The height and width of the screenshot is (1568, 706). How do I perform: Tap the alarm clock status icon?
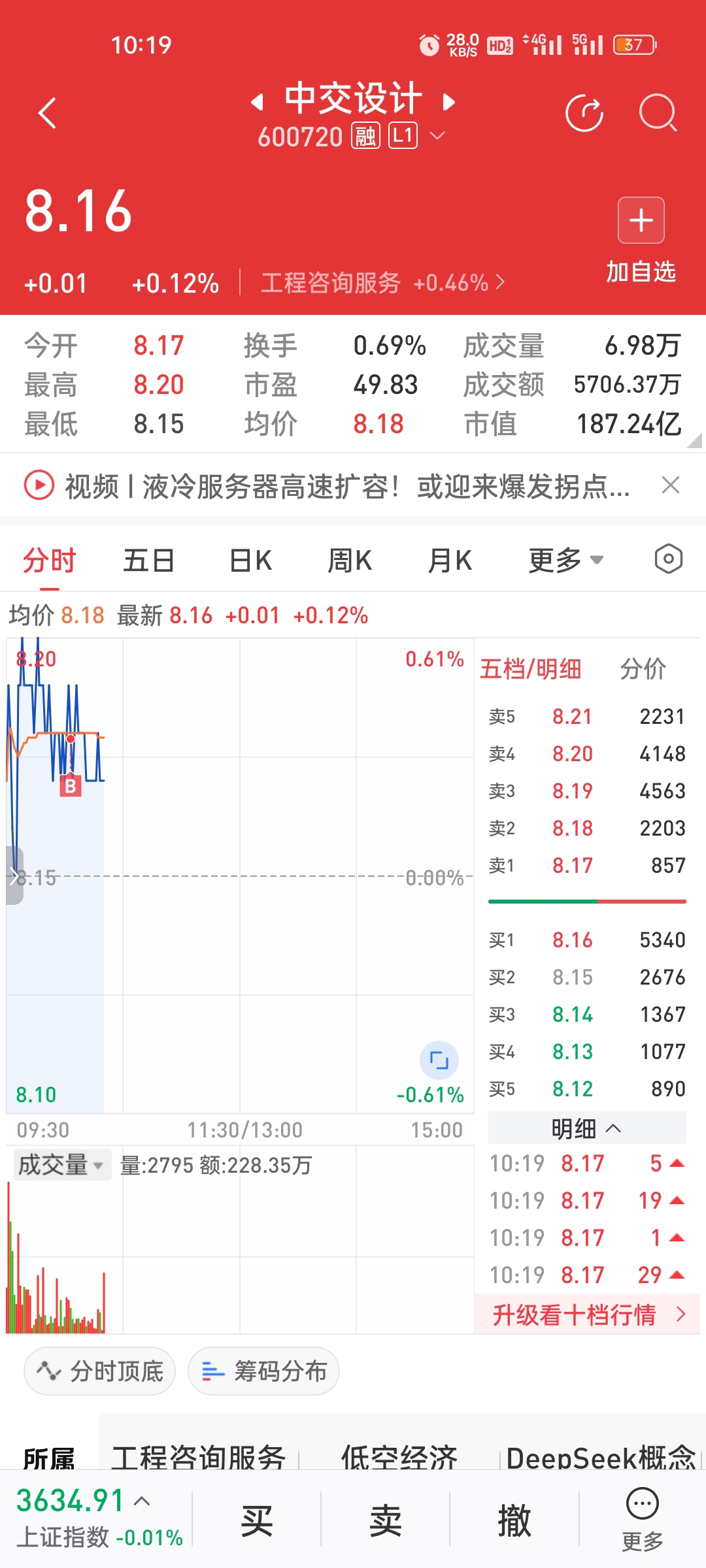429,45
